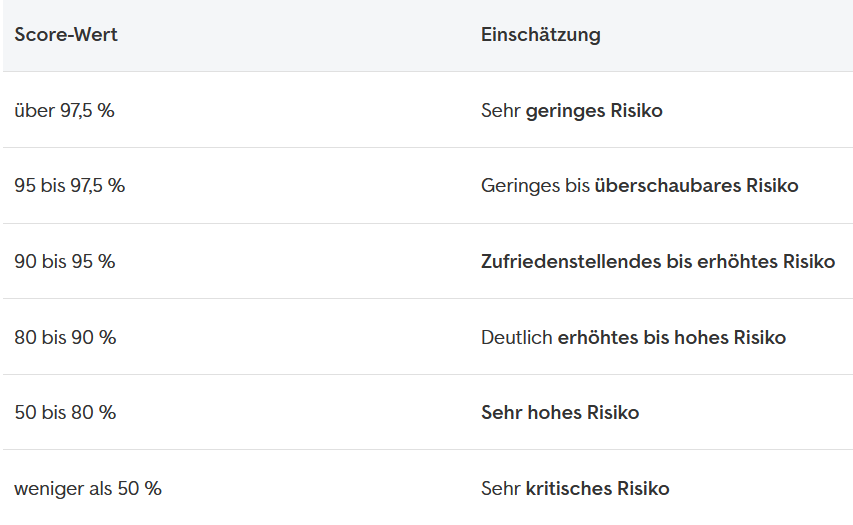Select the '50 bis 80 %' score cell

[x=65, y=413]
